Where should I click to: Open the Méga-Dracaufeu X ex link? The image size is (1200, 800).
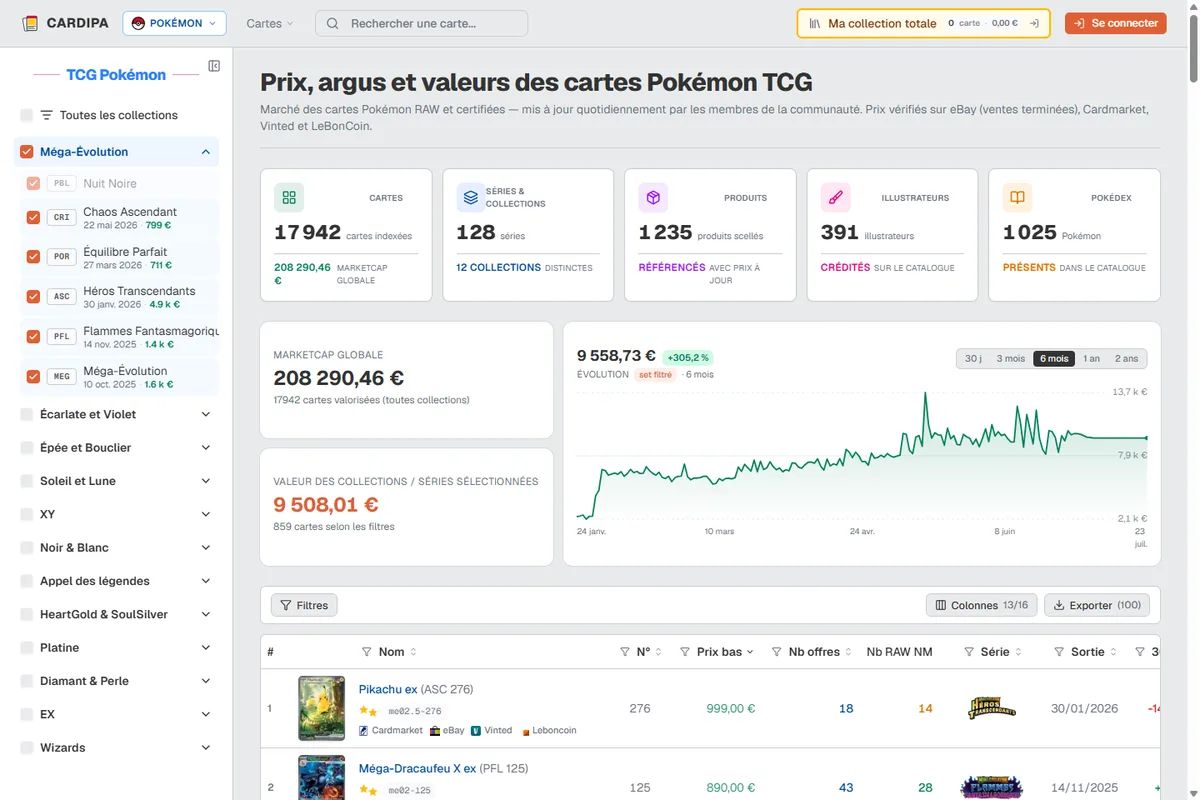418,769
